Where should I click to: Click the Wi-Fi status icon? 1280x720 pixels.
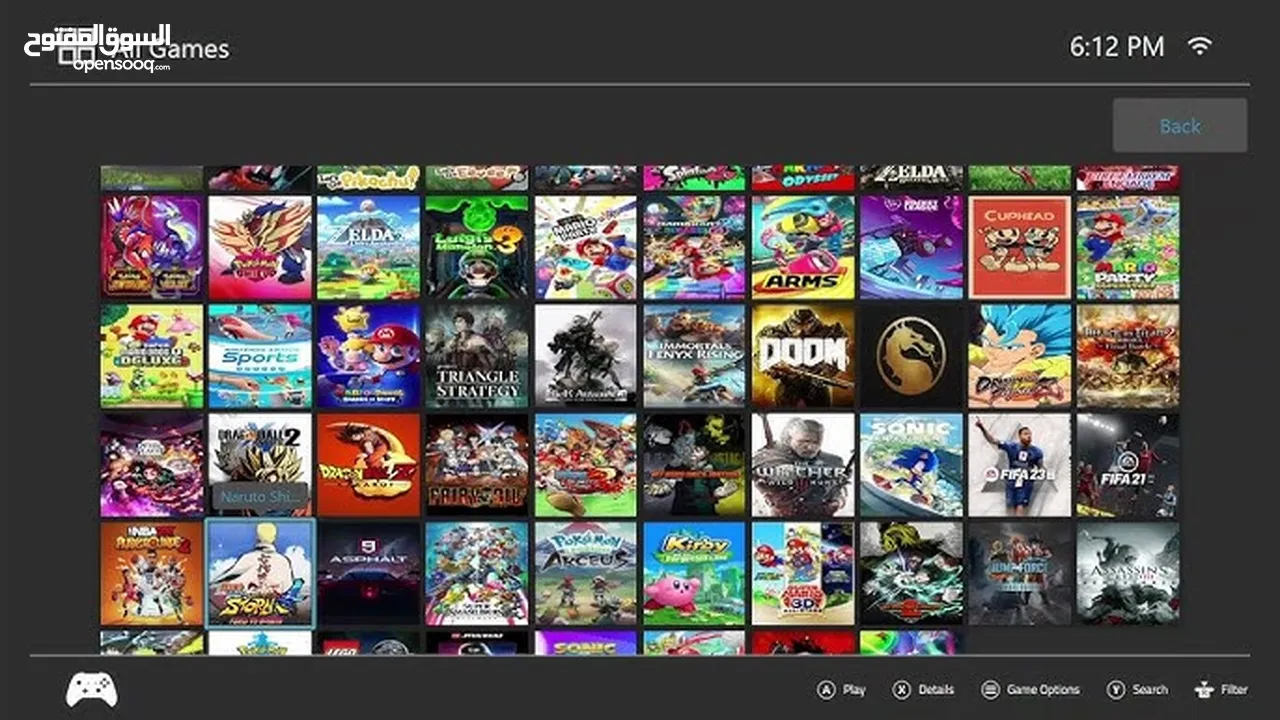coord(1199,45)
